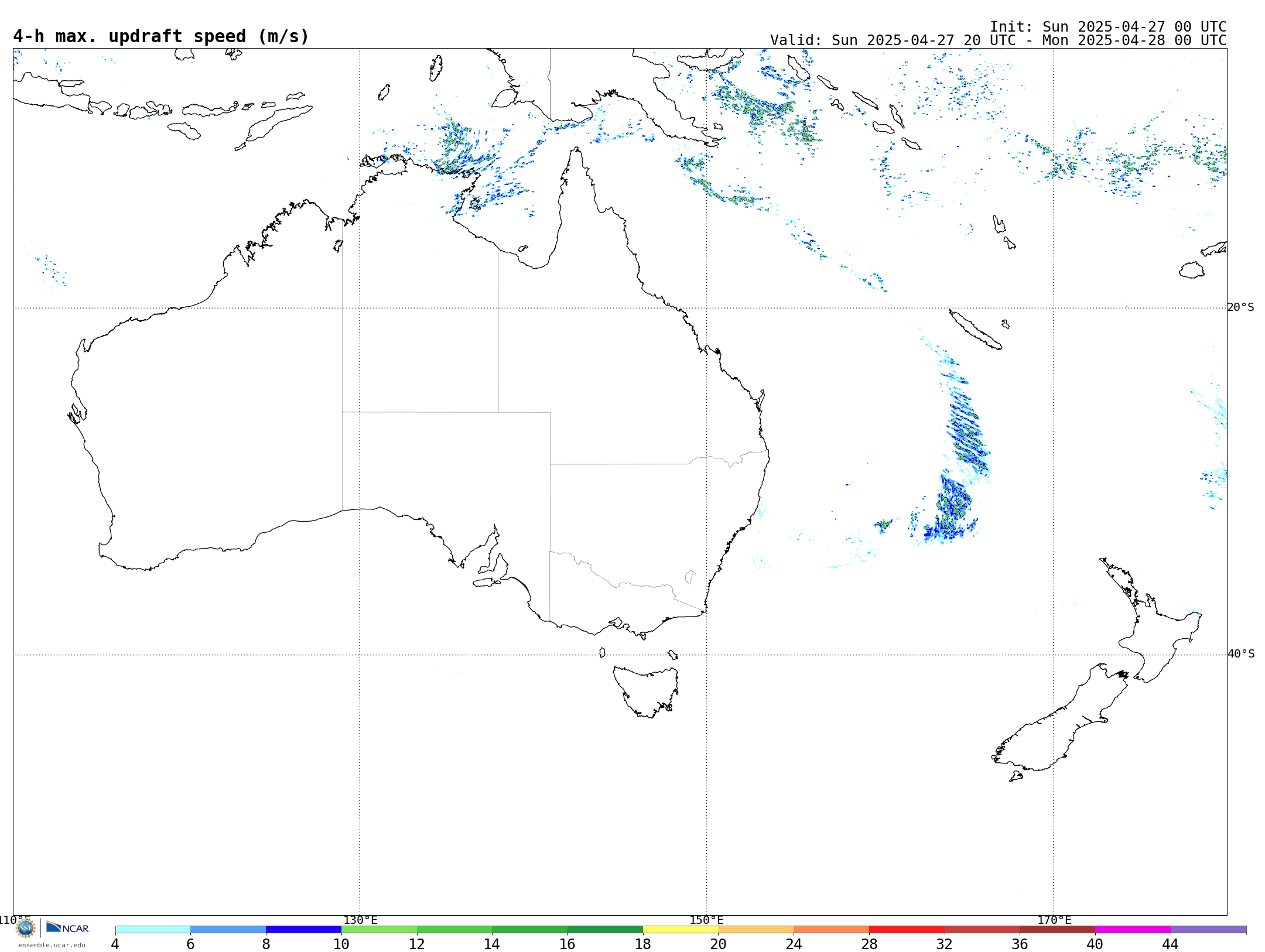Click the NSF logo
The width and height of the screenshot is (1265, 952).
[26, 928]
